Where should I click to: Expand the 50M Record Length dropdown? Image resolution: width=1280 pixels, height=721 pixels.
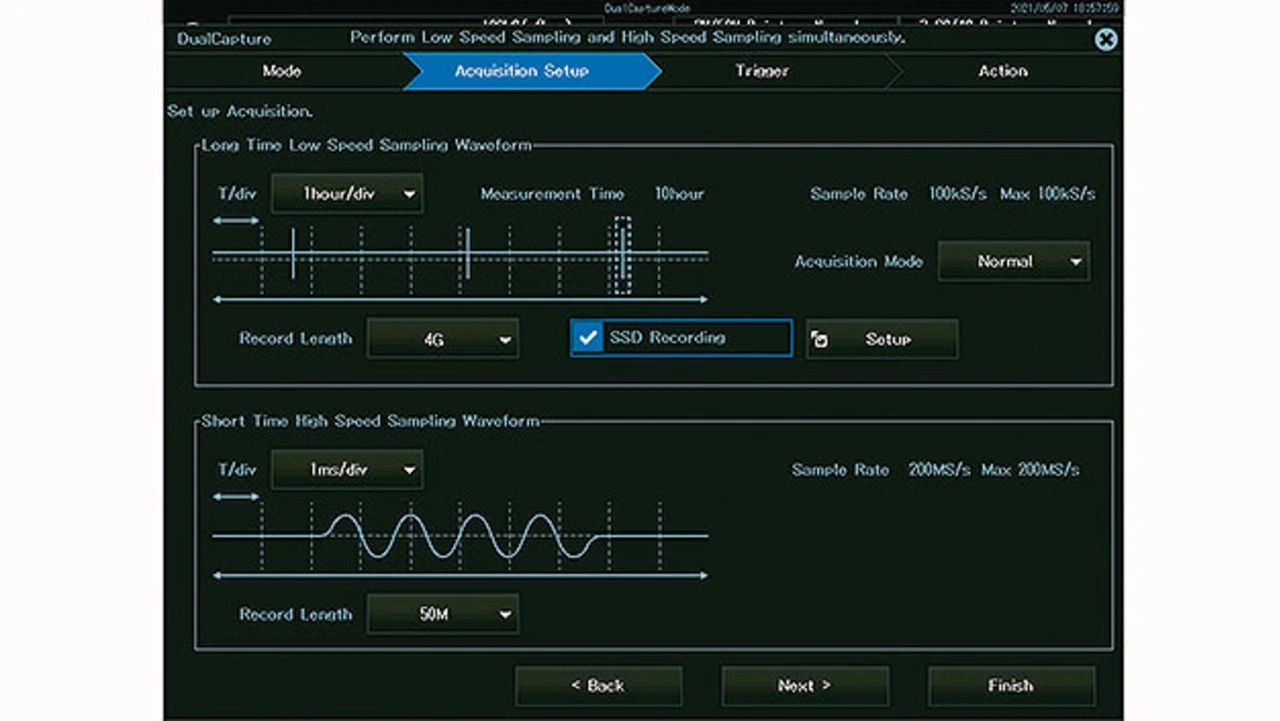pos(442,615)
